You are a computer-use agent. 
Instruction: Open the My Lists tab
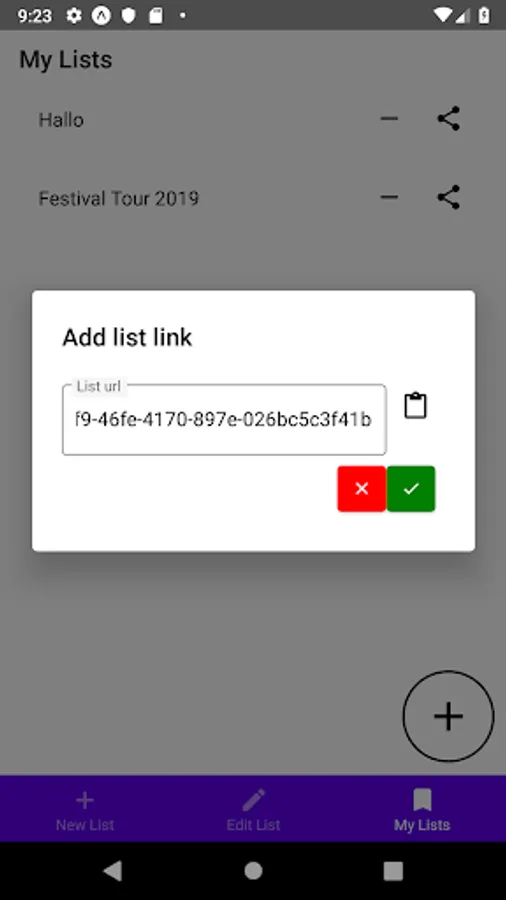pyautogui.click(x=422, y=810)
